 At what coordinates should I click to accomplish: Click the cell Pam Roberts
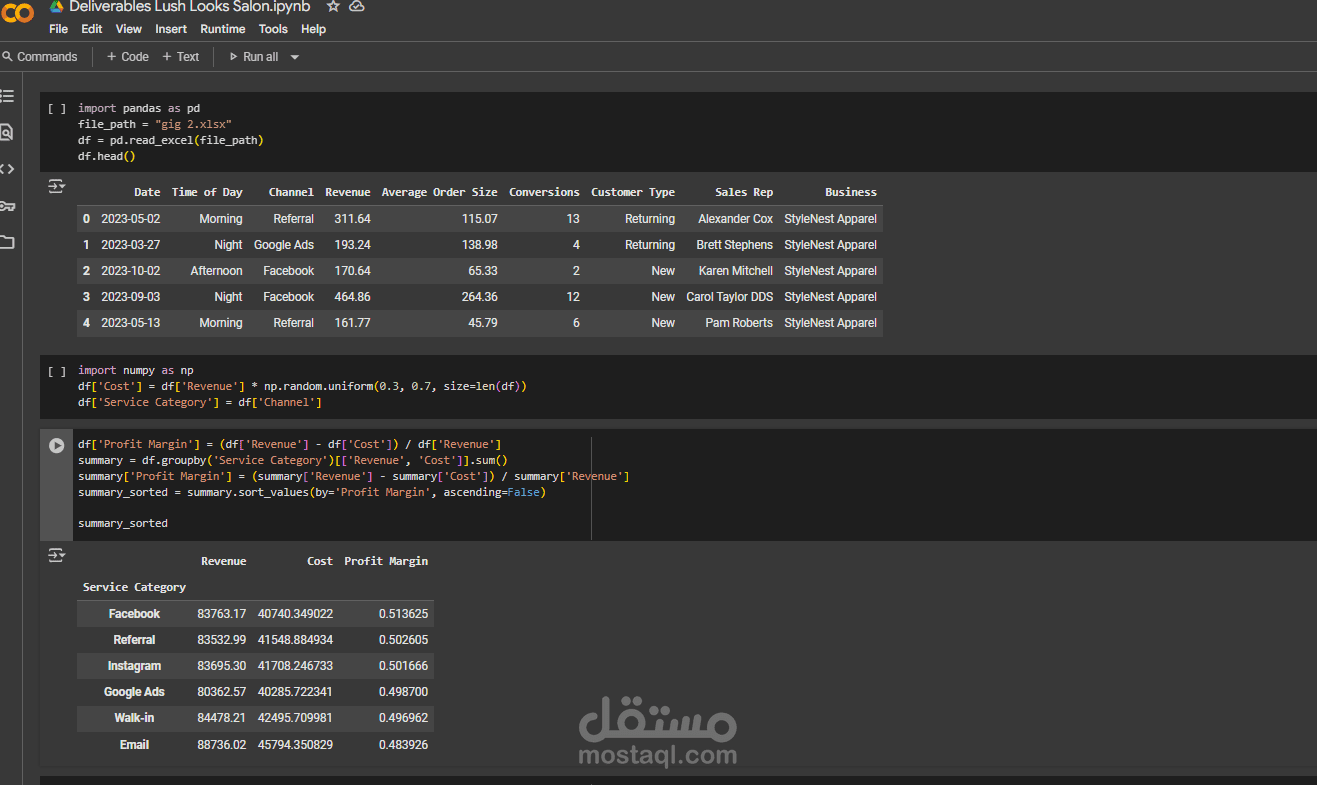[x=739, y=323]
